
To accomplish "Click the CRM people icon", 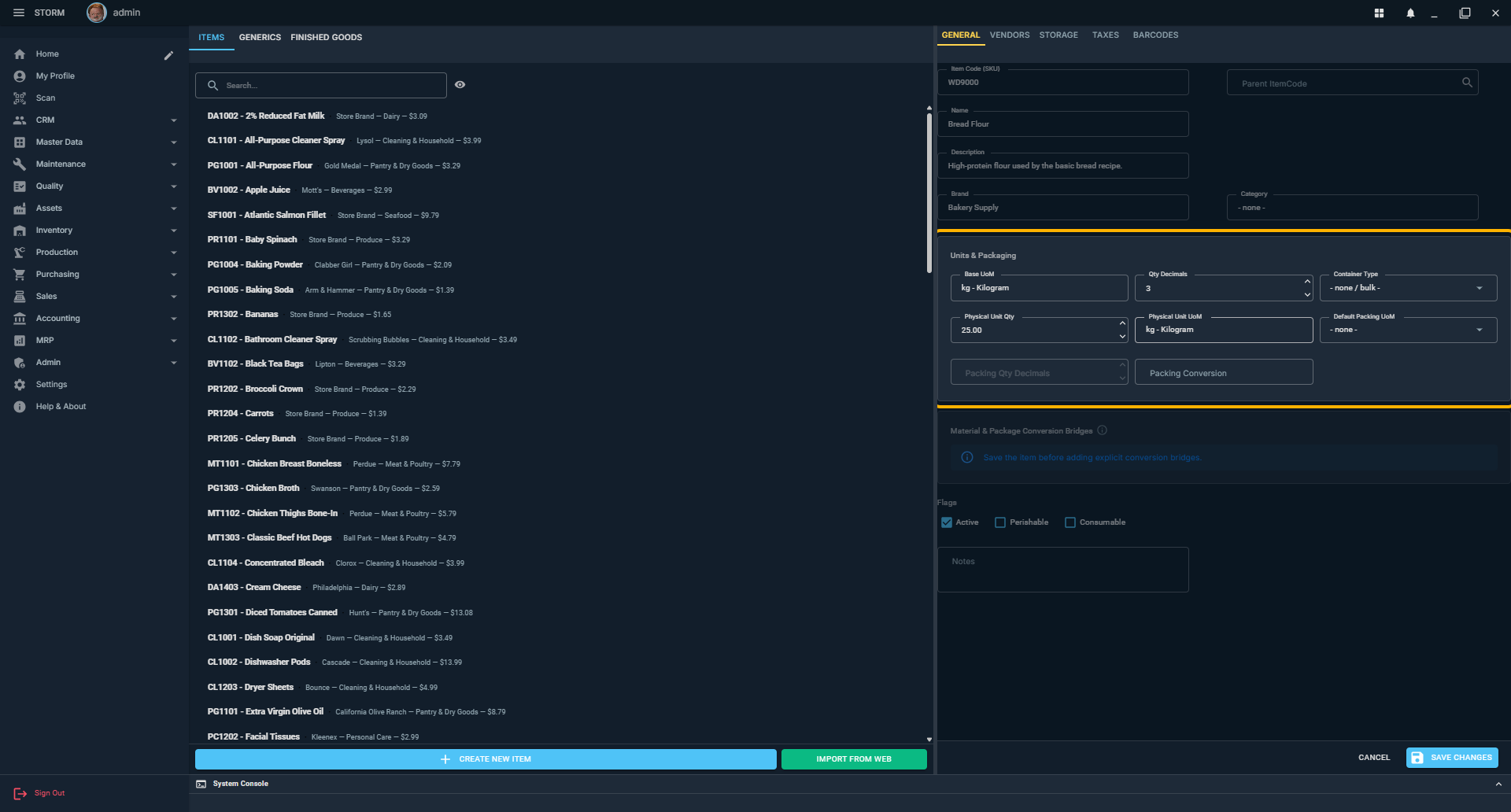I will click(x=20, y=120).
